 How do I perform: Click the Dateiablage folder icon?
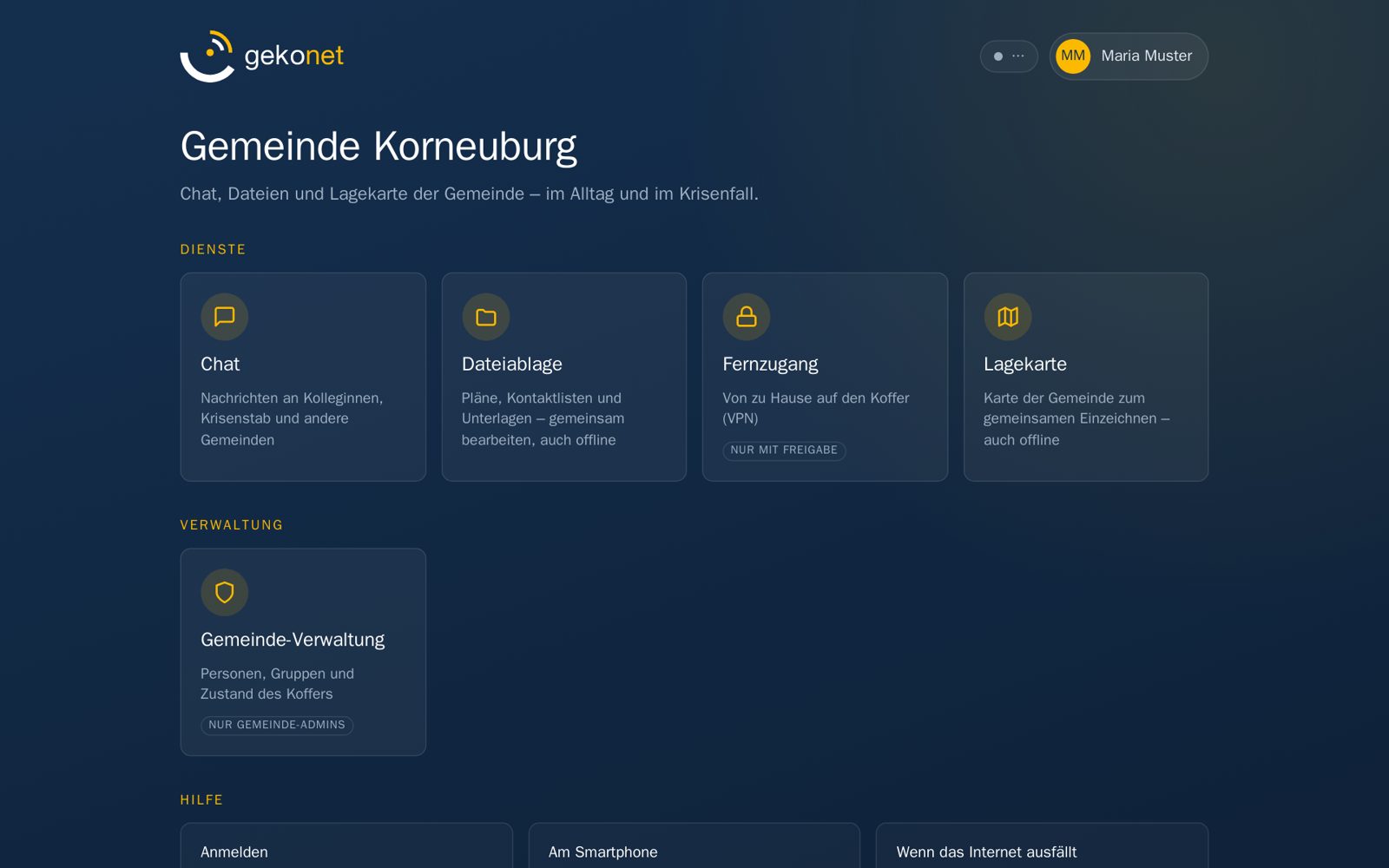486,317
